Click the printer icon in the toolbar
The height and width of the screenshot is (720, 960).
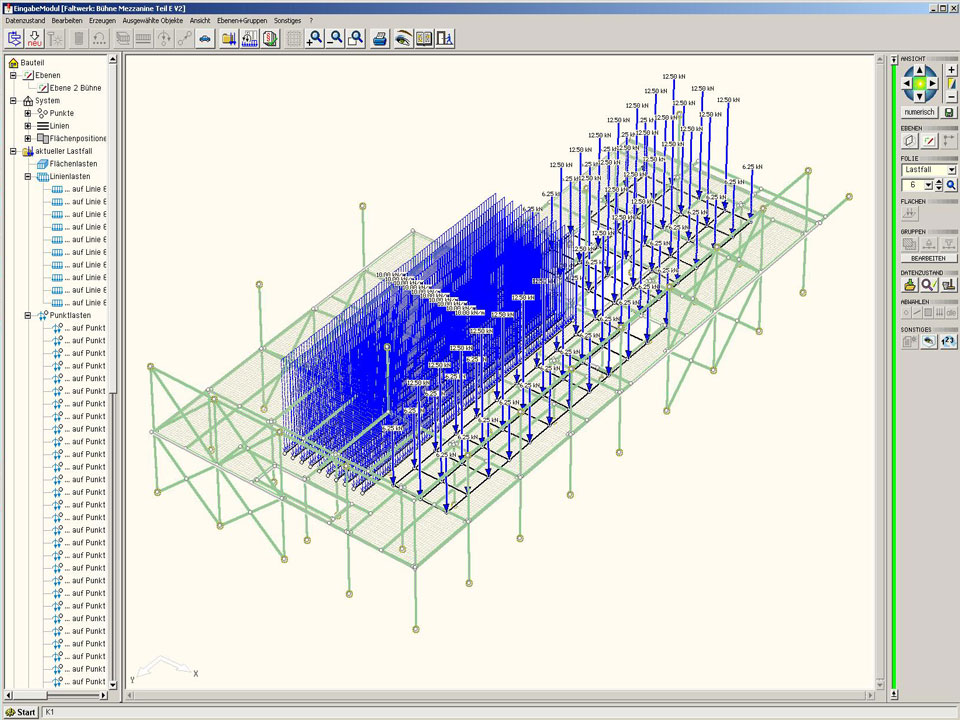[x=380, y=39]
